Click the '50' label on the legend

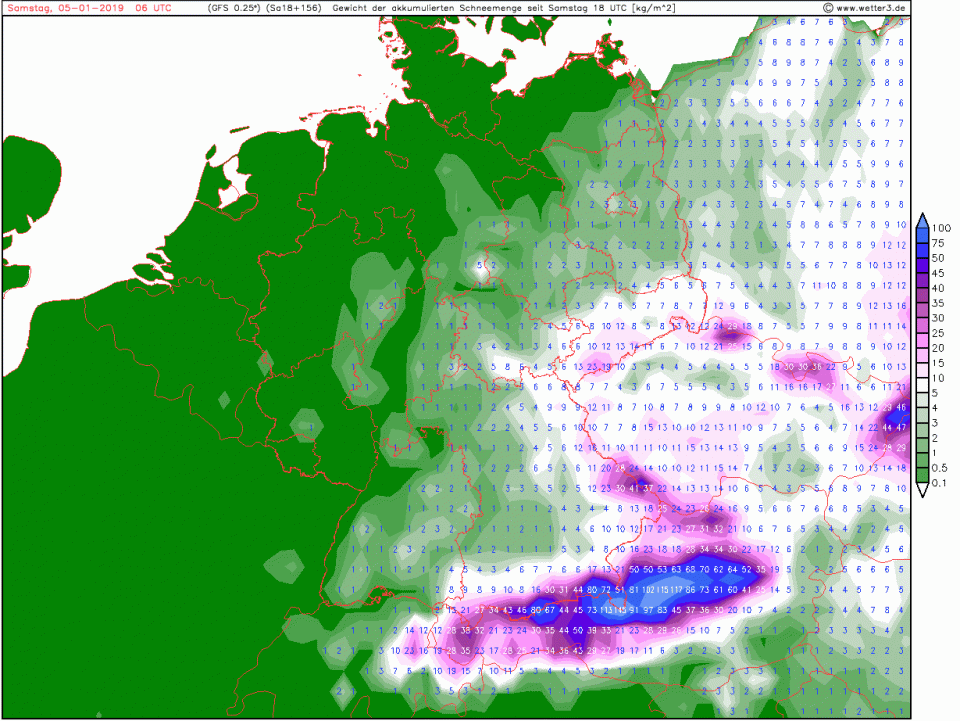click(x=940, y=258)
